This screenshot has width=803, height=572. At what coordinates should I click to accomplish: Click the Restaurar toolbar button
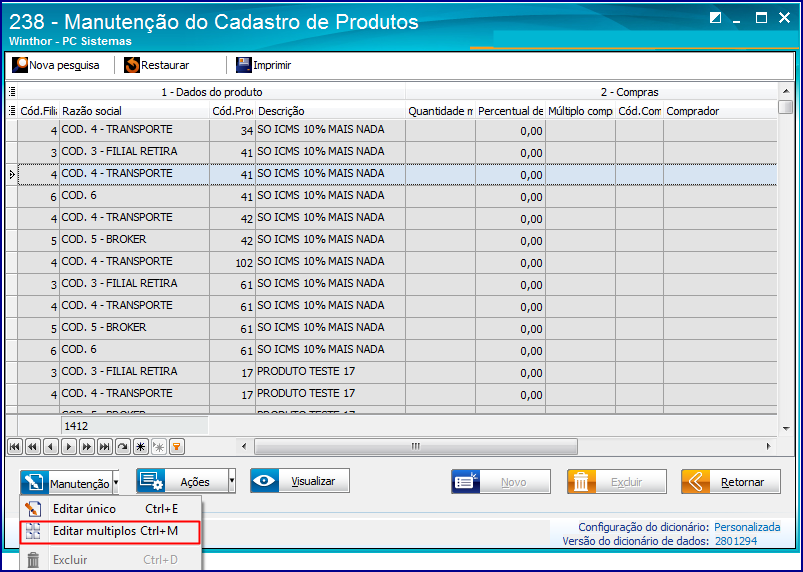pos(157,66)
